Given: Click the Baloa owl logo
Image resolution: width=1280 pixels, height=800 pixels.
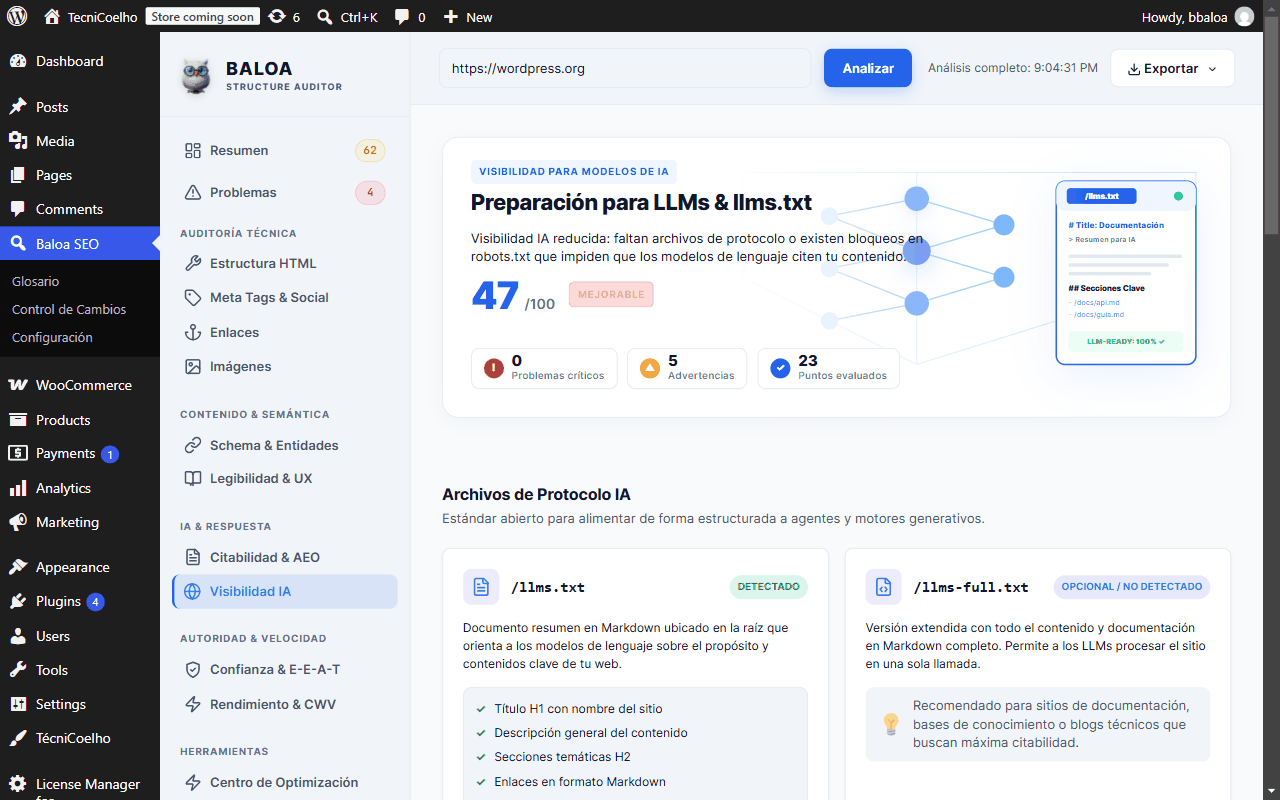Looking at the screenshot, I should tap(196, 76).
